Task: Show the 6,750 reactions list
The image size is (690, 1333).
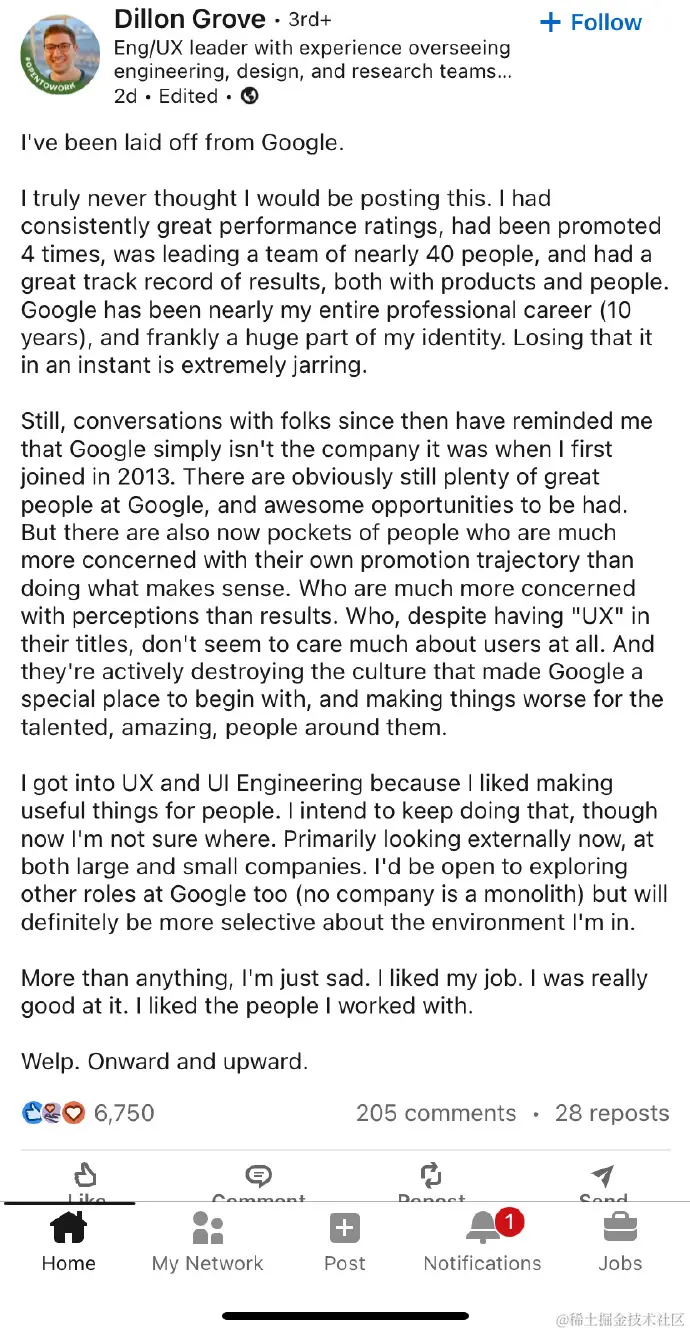Action: click(124, 1113)
